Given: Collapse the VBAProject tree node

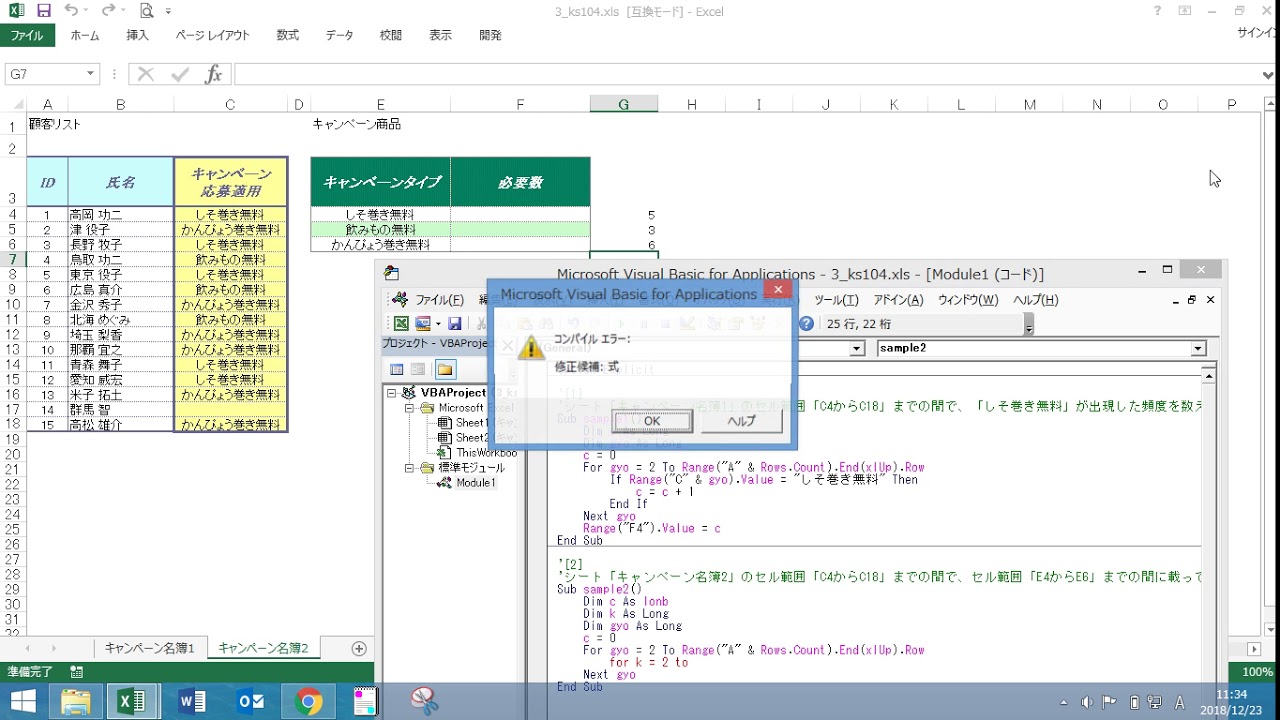Looking at the screenshot, I should coord(394,393).
